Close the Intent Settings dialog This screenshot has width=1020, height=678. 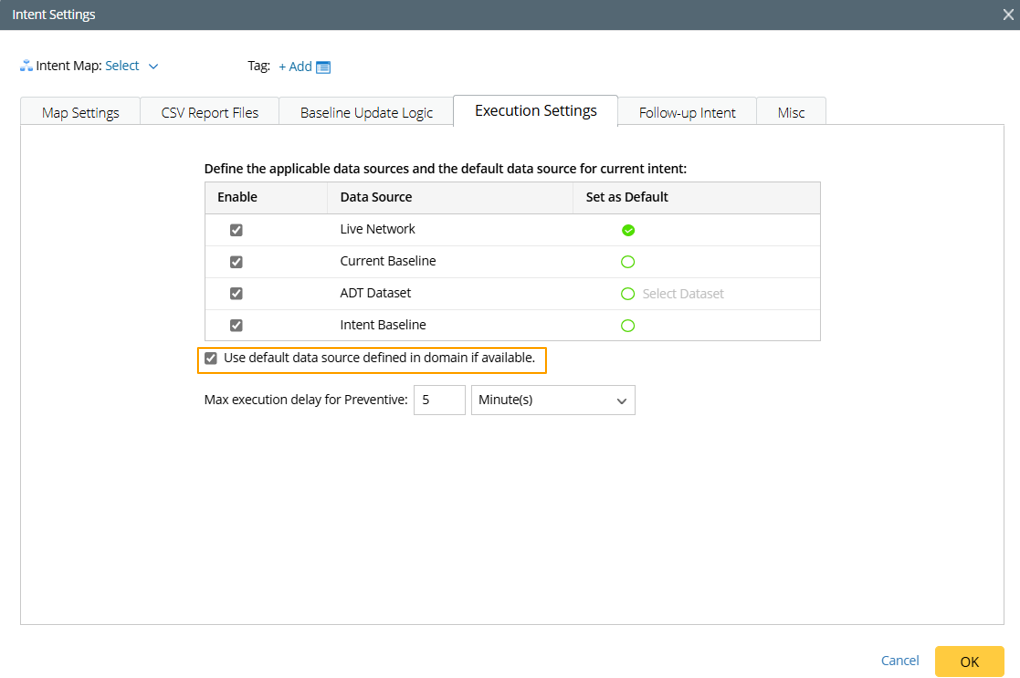point(1008,15)
